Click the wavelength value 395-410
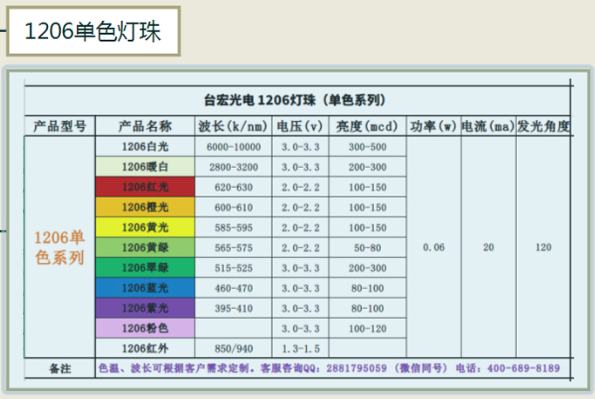This screenshot has height=399, width=595. [233, 308]
